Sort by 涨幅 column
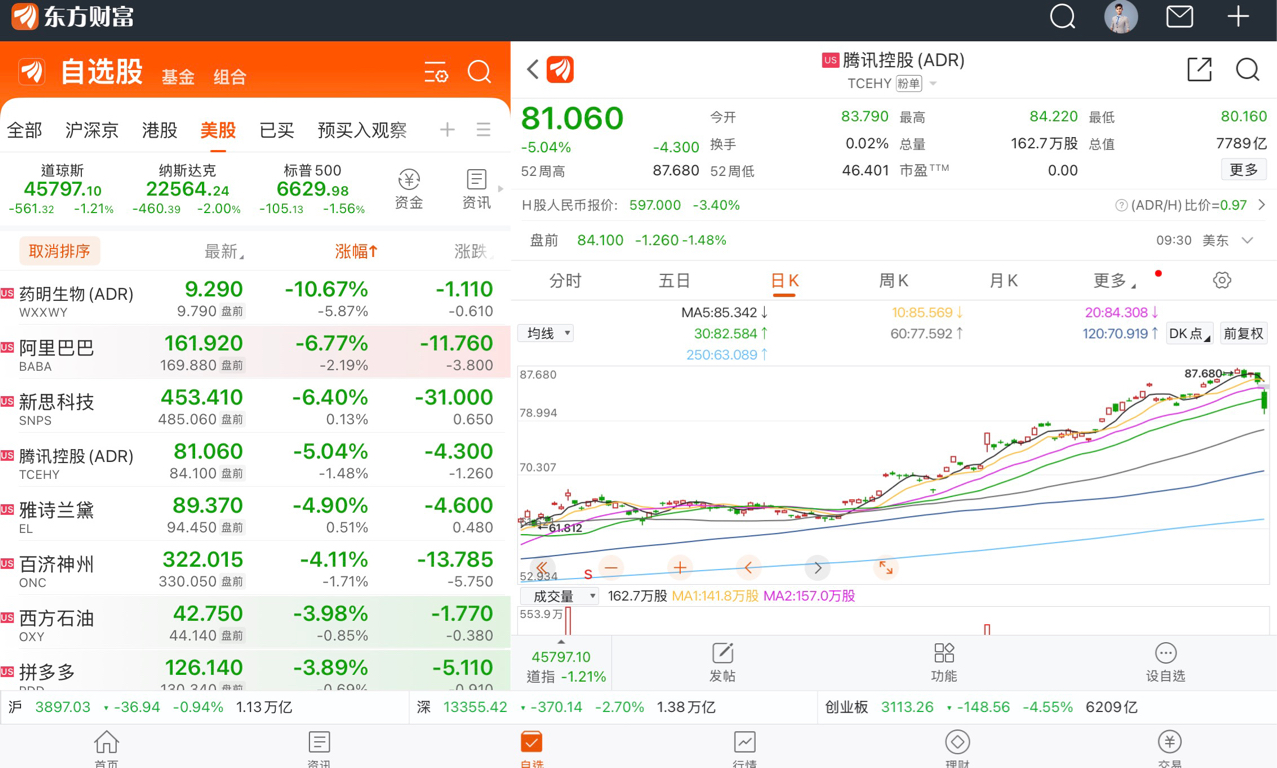 click(x=356, y=251)
